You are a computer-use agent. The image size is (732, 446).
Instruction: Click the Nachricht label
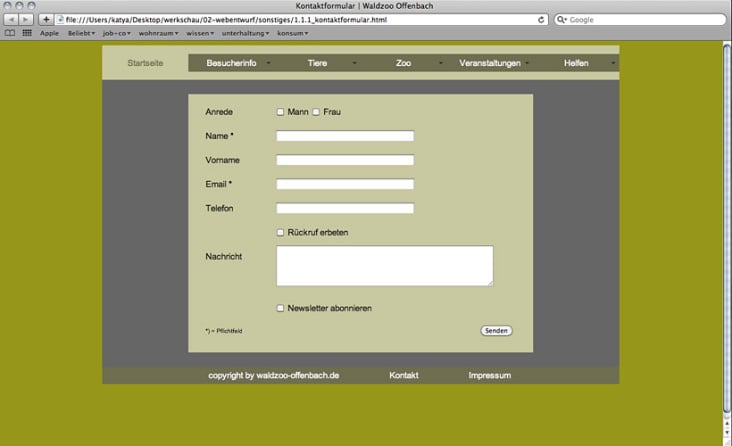pyautogui.click(x=224, y=256)
